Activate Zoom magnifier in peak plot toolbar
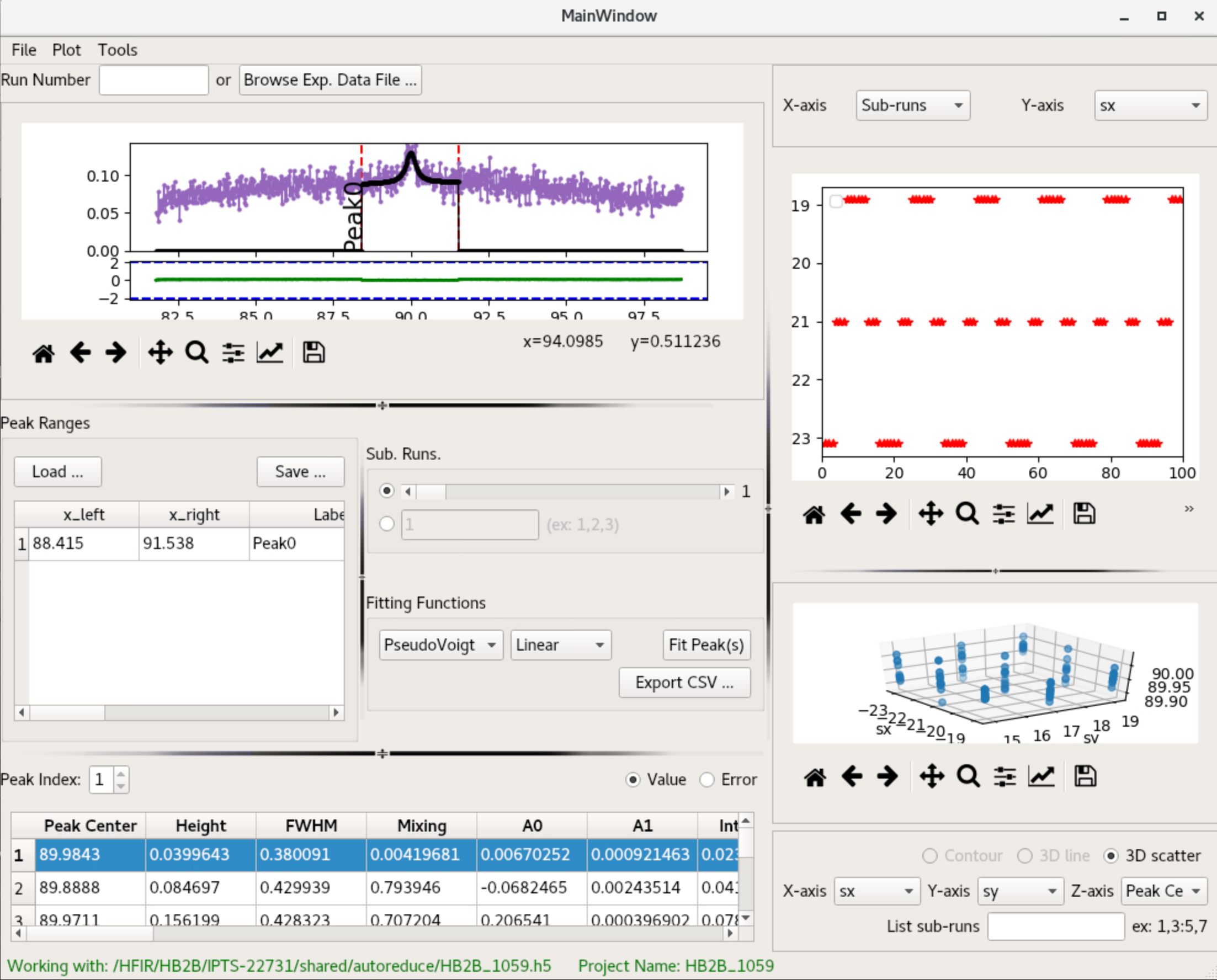Screen dimensions: 1217x980 point(197,353)
